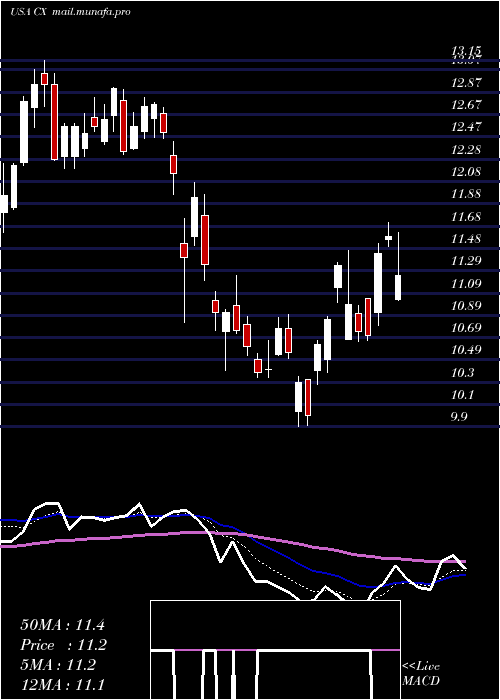This screenshot has height=700, width=500.
Task: Click the '12MA : 11.1' readout
Action: 62,685
